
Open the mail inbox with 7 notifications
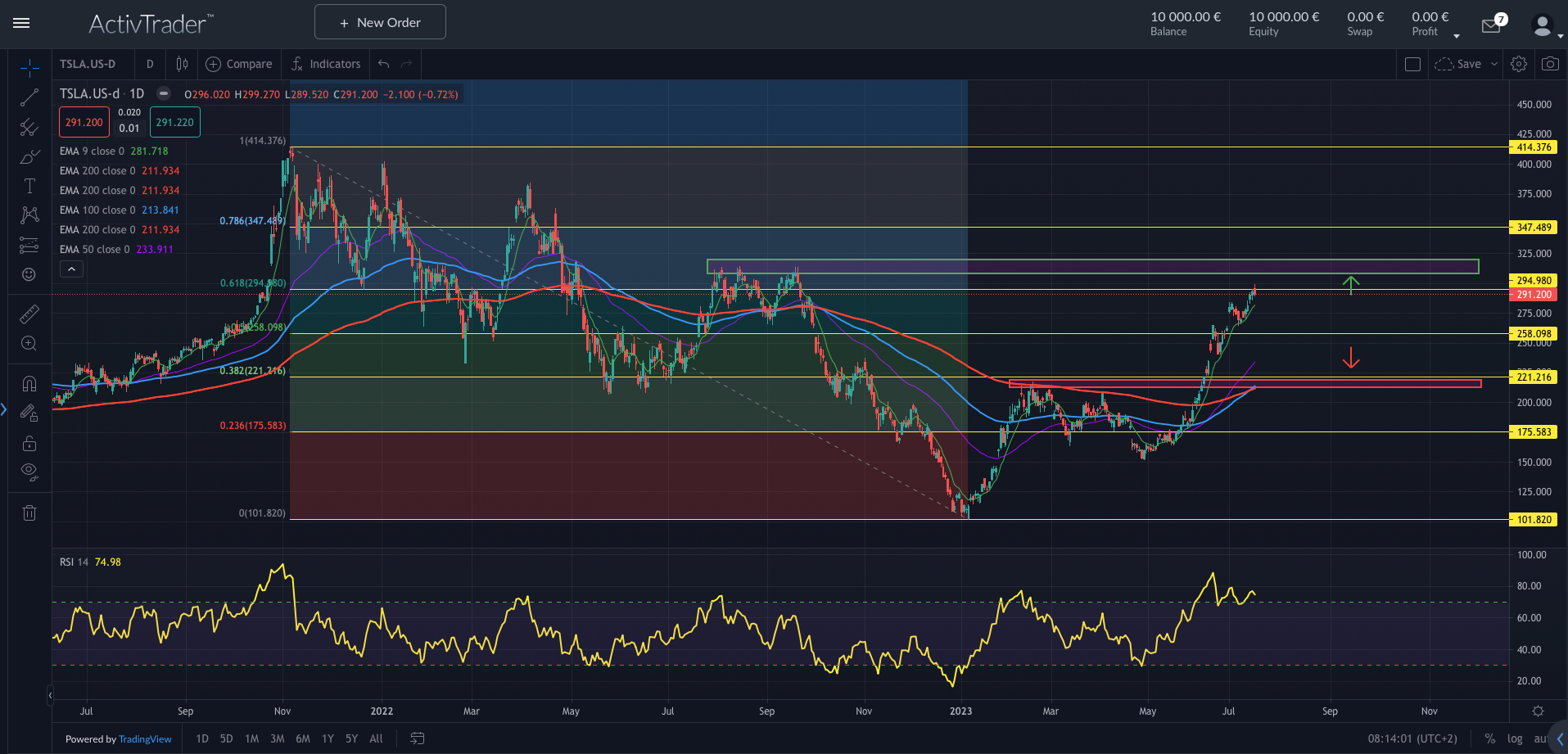(x=1492, y=26)
